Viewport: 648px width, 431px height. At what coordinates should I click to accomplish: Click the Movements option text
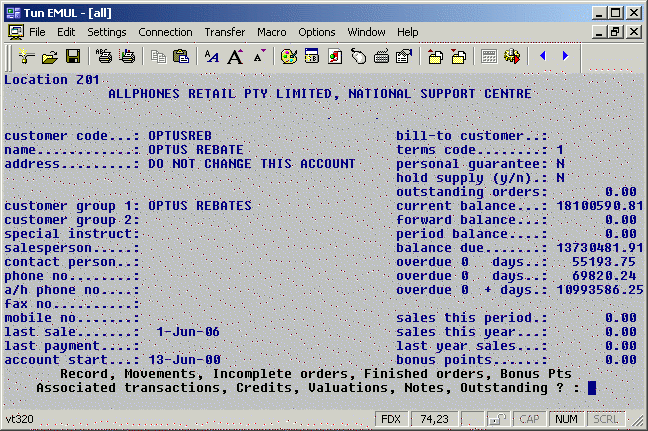(160, 374)
